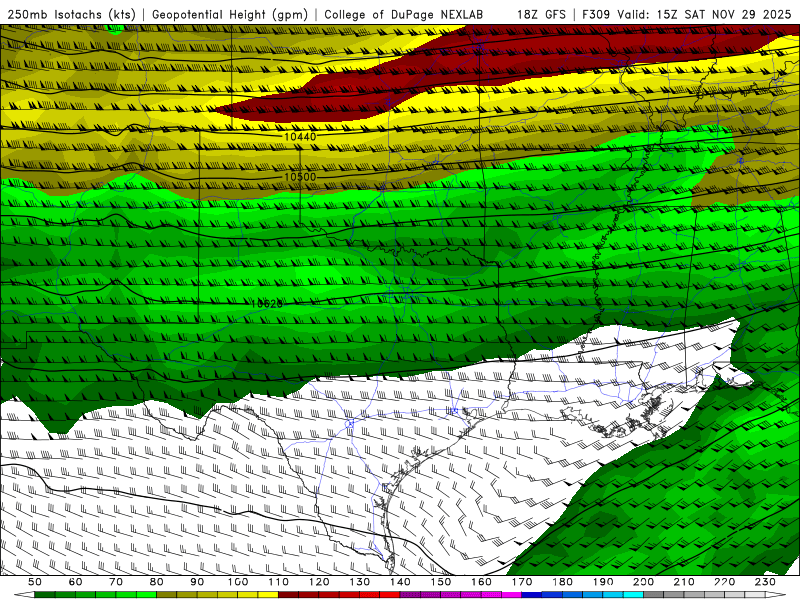Click the 70 value on the color scale

pyautogui.click(x=116, y=582)
